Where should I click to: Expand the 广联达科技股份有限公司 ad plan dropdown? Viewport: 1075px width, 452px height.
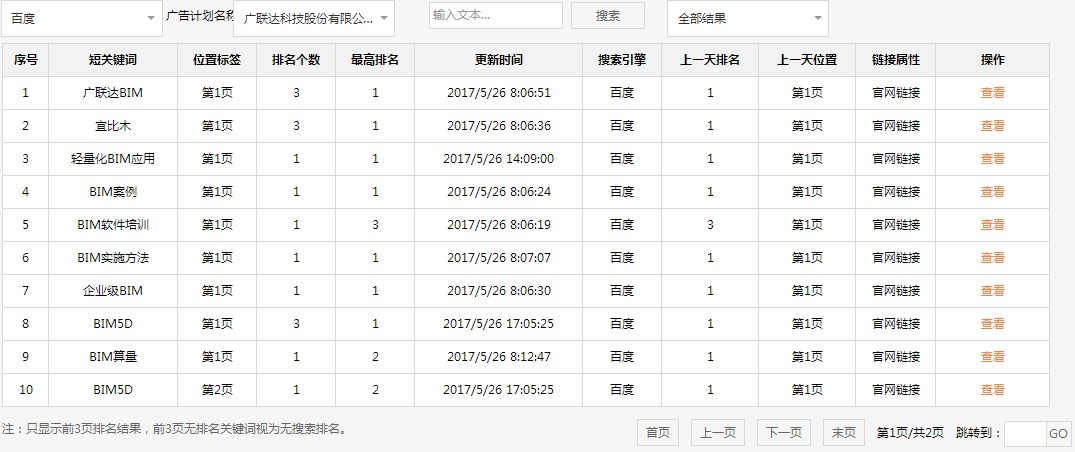tap(314, 19)
